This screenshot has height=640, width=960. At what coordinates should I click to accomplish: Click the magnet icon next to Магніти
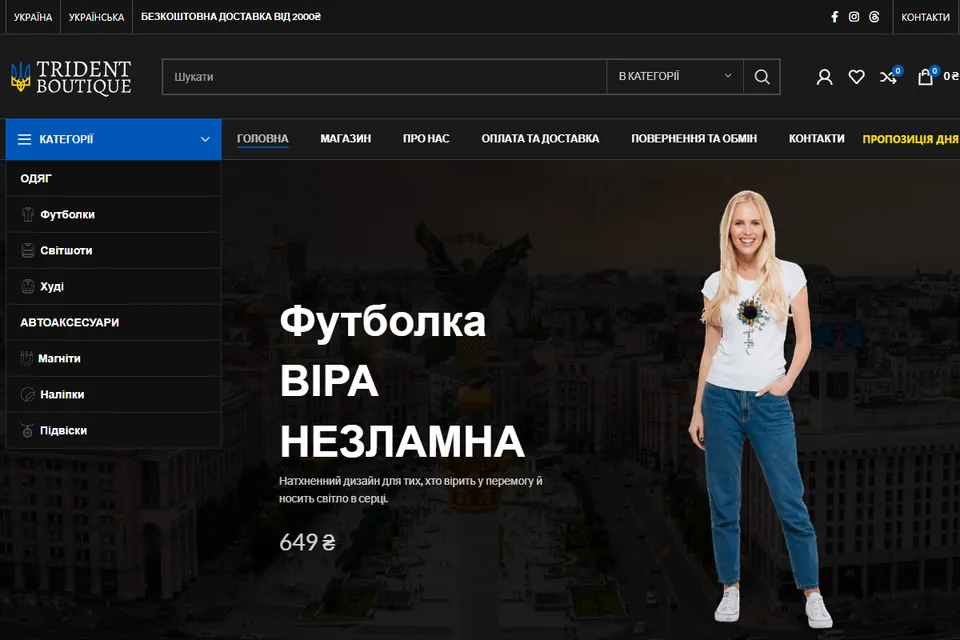pos(26,358)
